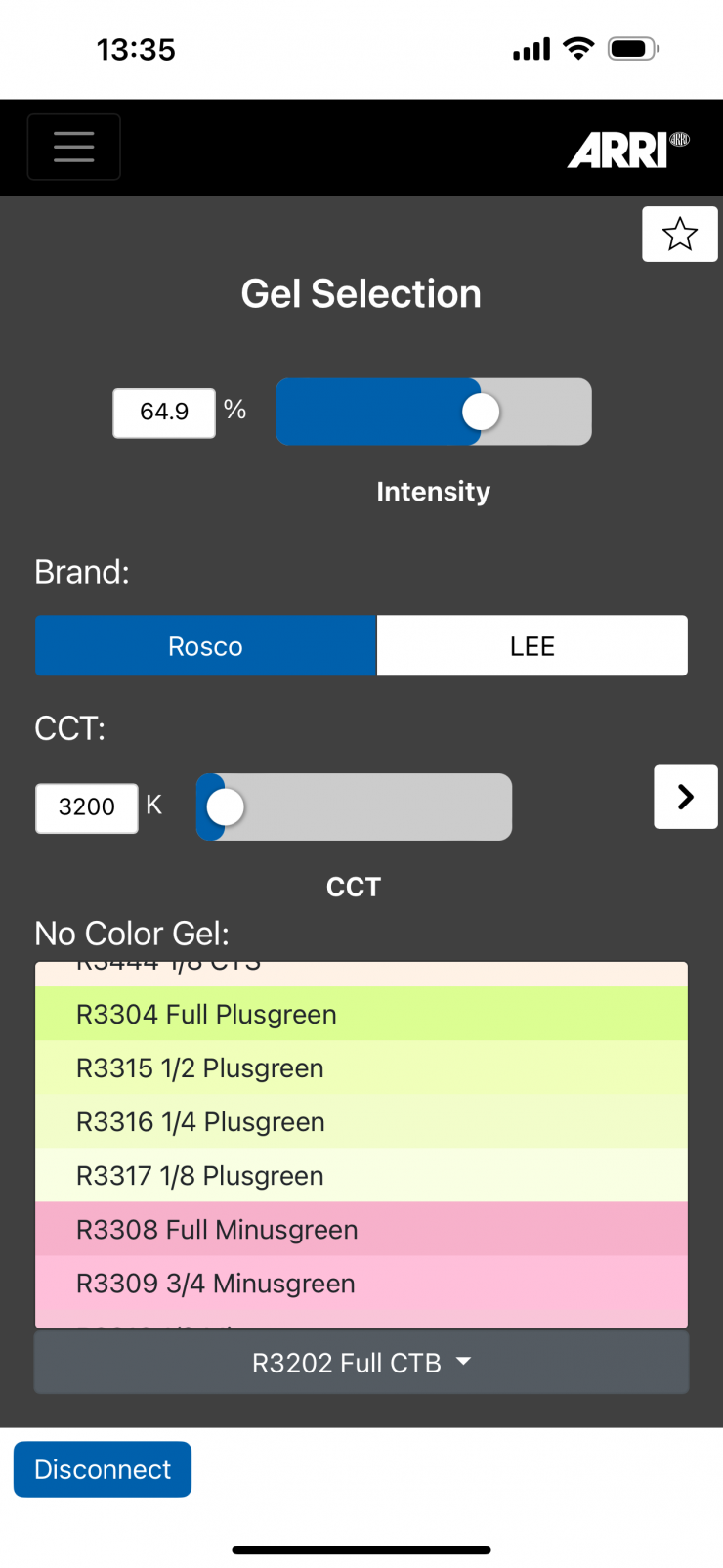Image resolution: width=723 pixels, height=1568 pixels.
Task: Open the hamburger navigation menu
Action: 74,148
